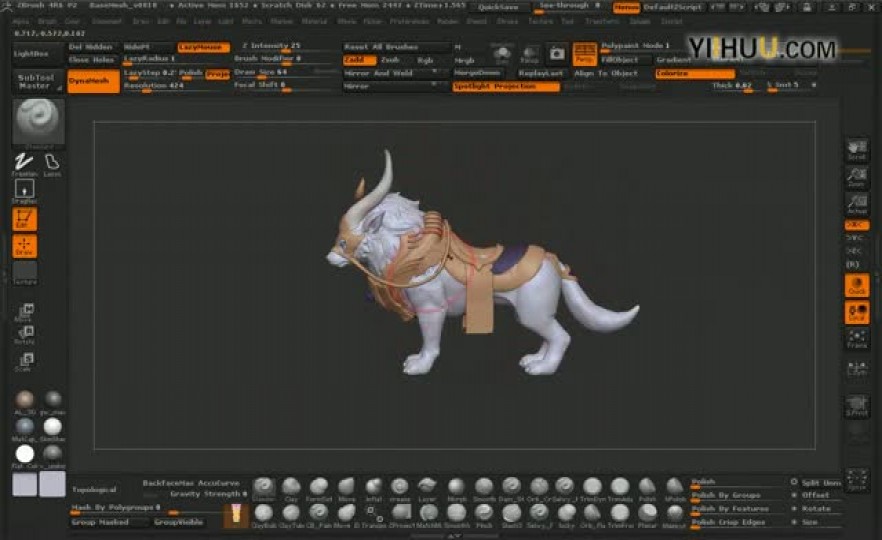Open the Mirror And Weld axis options
Viewport: 882px width, 540px height.
(434, 73)
